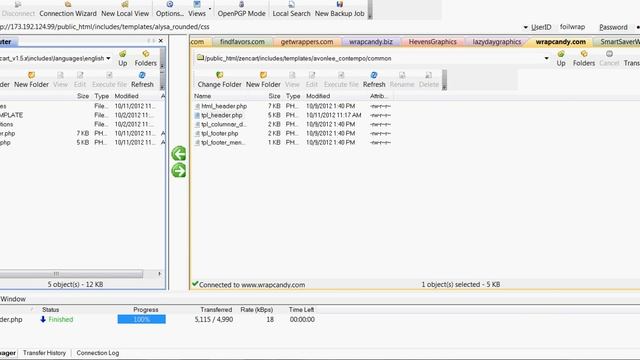This screenshot has width=640, height=360.
Task: Sort transfers by Rate (kBps) column
Action: tap(257, 310)
